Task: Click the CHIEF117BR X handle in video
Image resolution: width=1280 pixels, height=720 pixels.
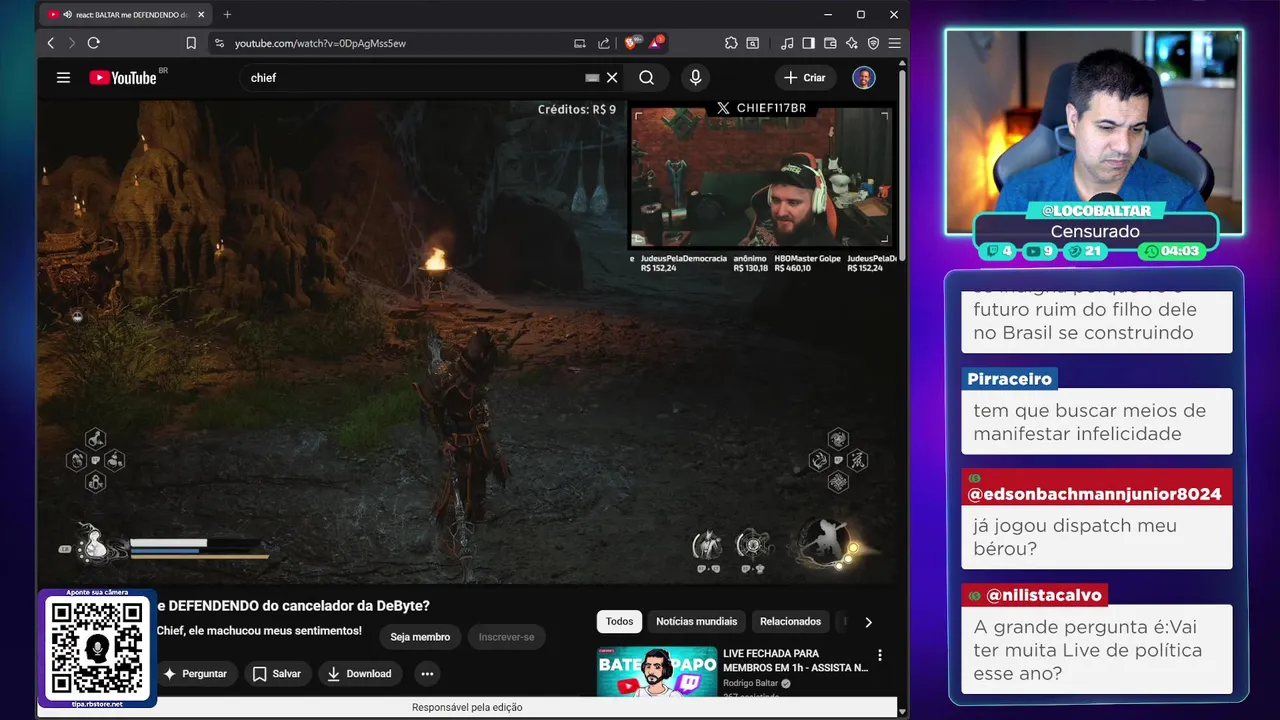Action: coord(762,108)
